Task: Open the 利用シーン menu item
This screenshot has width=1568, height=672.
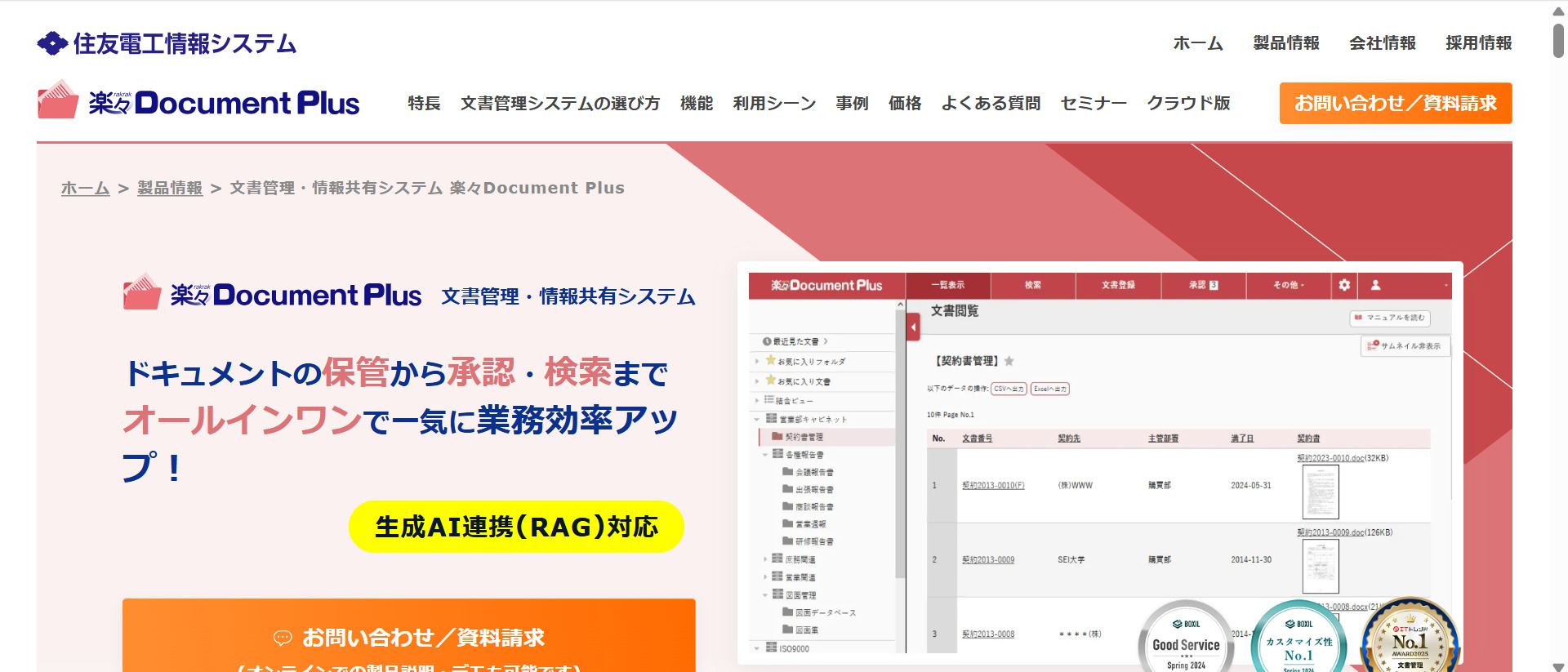Action: coord(774,104)
